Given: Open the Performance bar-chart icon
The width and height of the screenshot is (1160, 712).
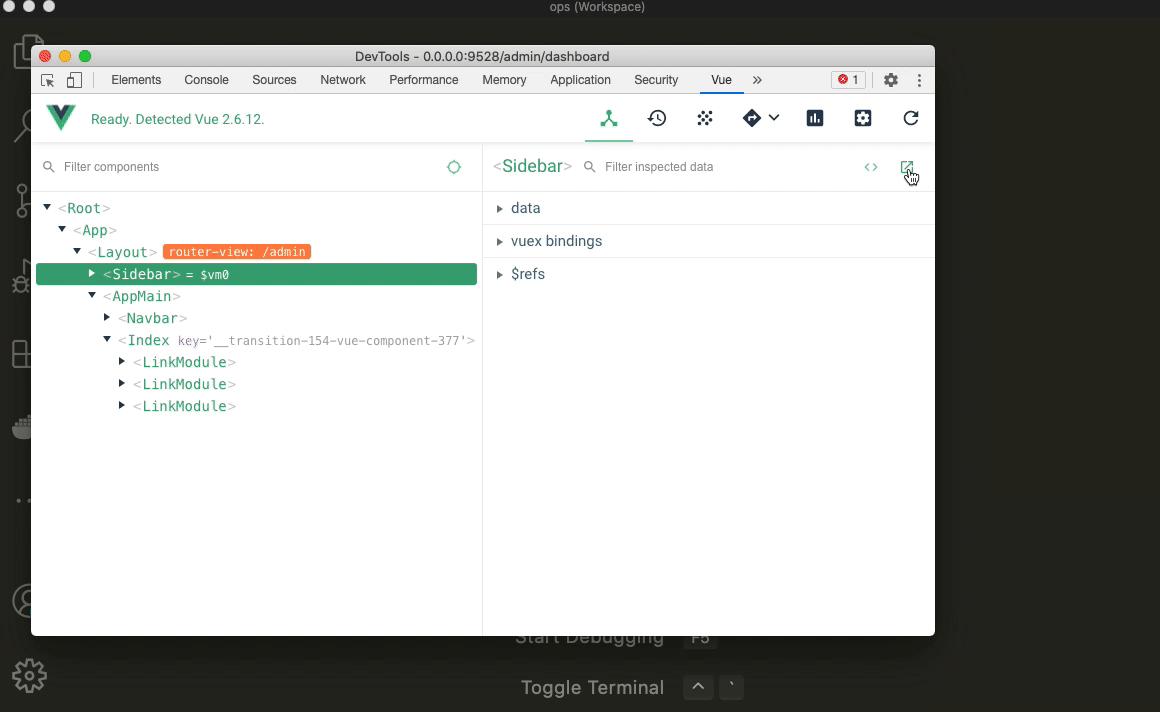Looking at the screenshot, I should [x=815, y=118].
